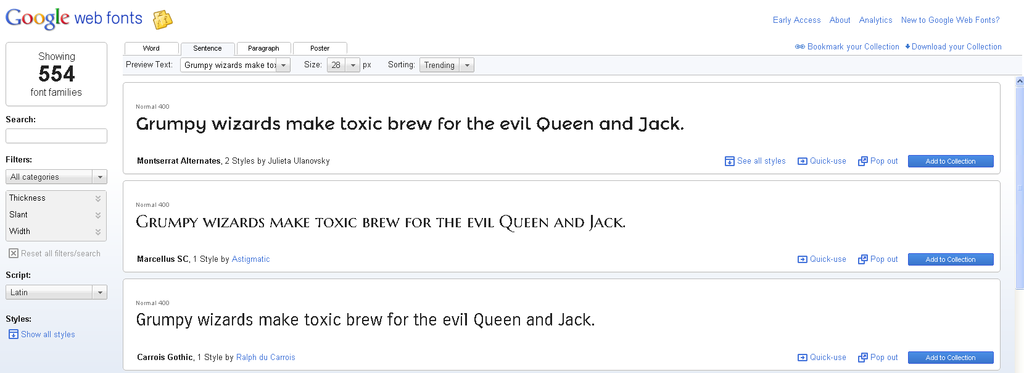Image resolution: width=1024 pixels, height=373 pixels.
Task: Click the Carrois Gothic preview sentence
Action: coord(365,321)
